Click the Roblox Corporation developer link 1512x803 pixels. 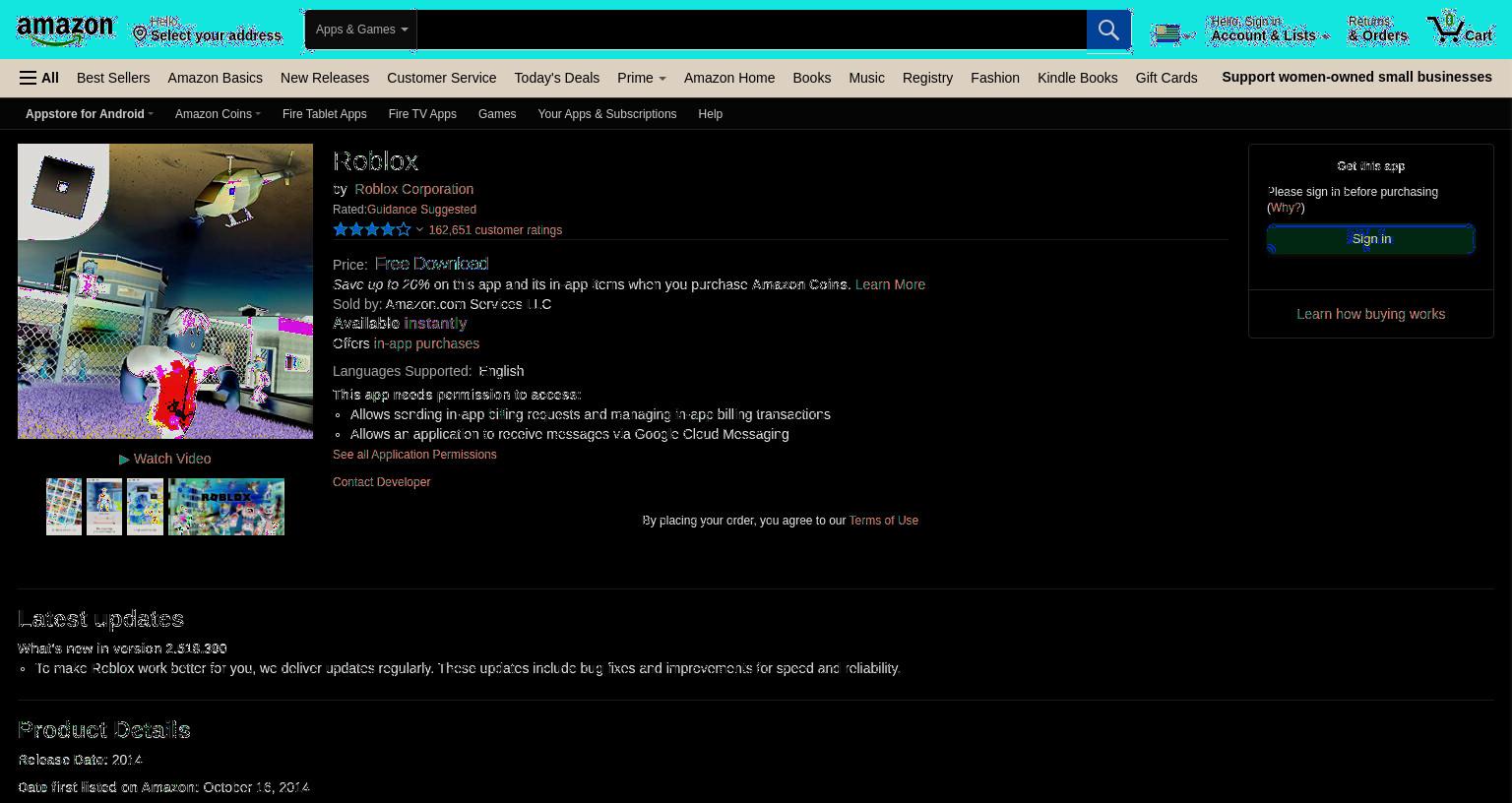coord(413,189)
